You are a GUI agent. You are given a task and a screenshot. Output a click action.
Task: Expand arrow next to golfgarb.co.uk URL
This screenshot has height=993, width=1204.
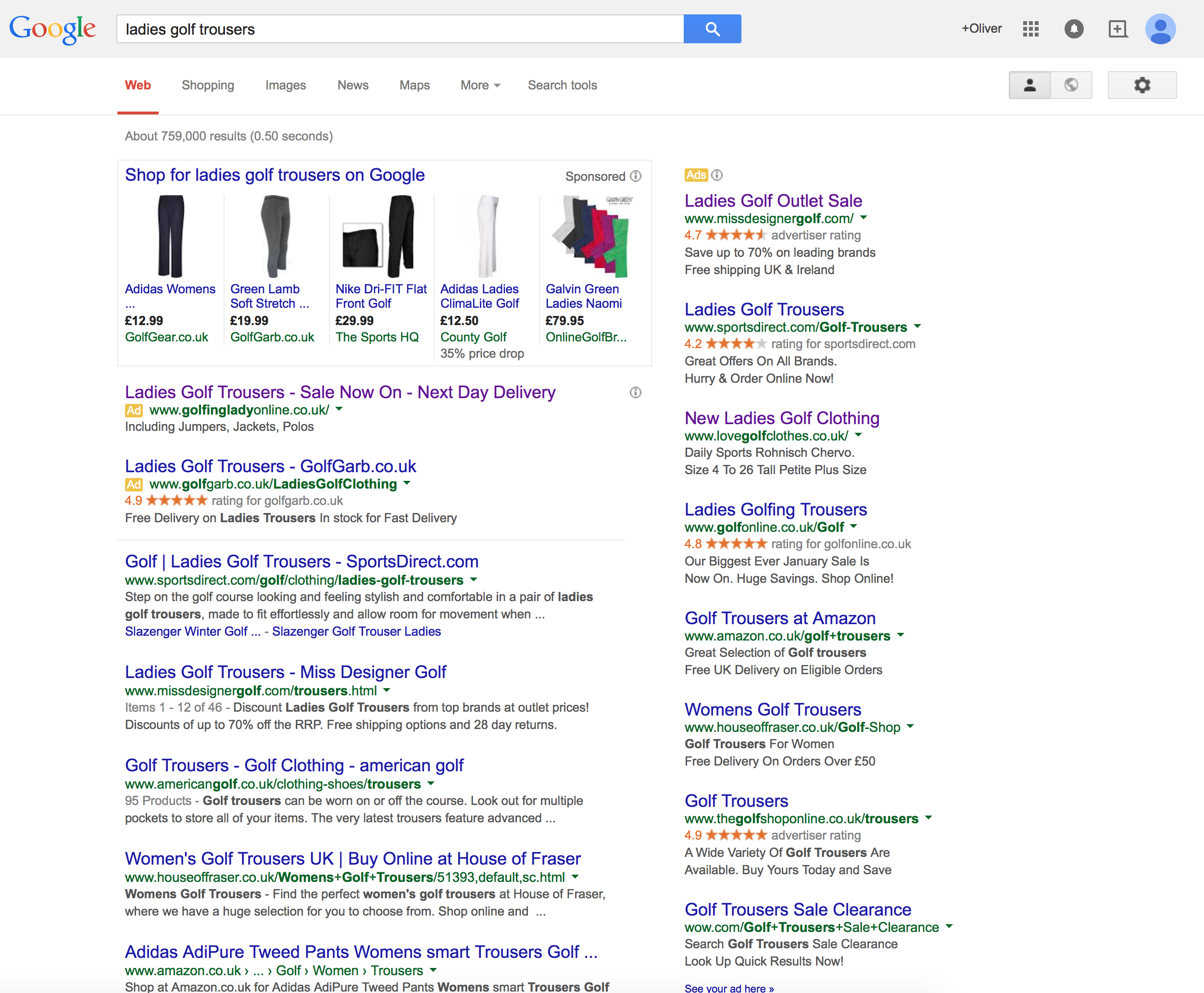[x=407, y=483]
